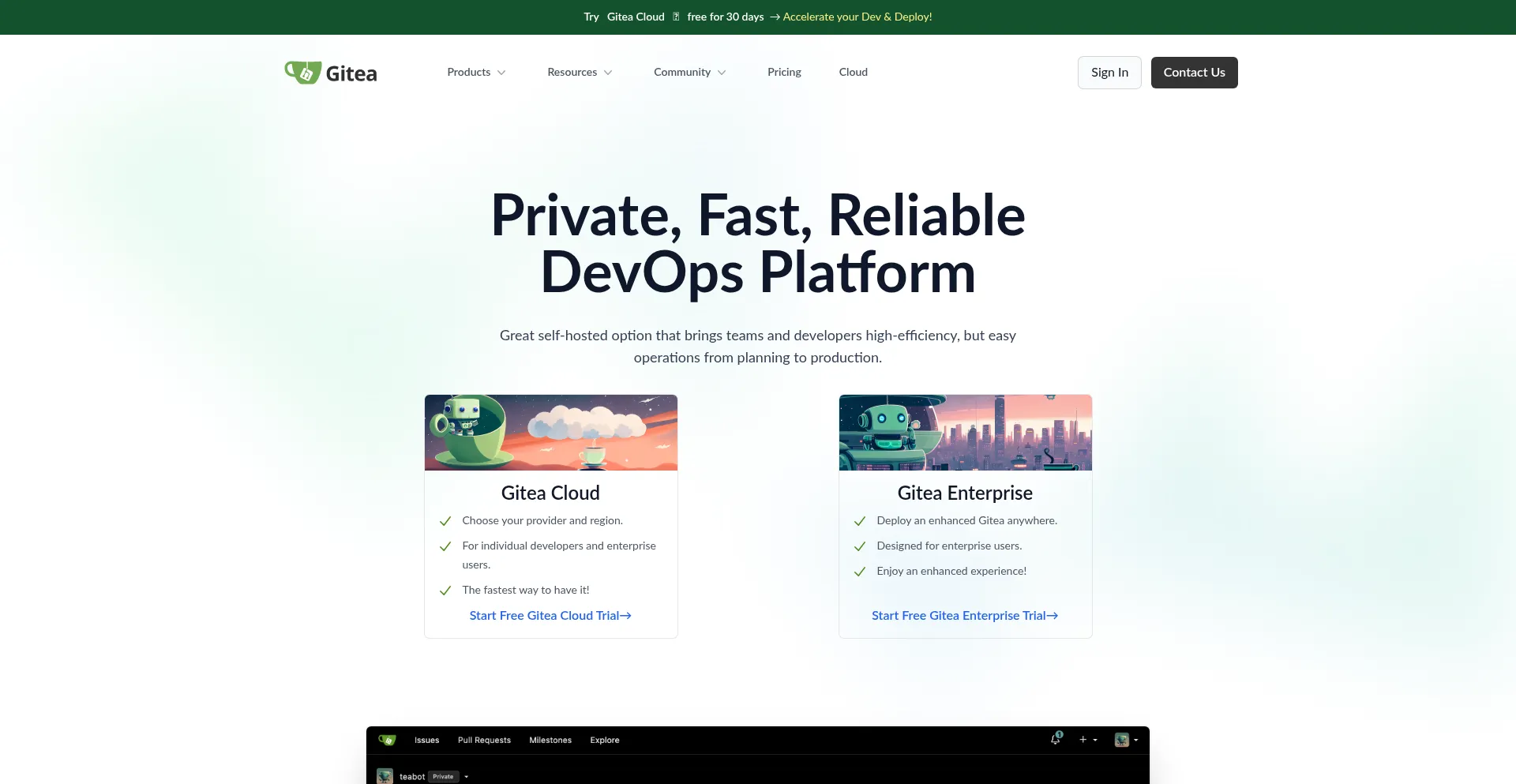The width and height of the screenshot is (1516, 784).
Task: Click the small icon after 'Gitea Cloud' in banner
Action: 676,17
